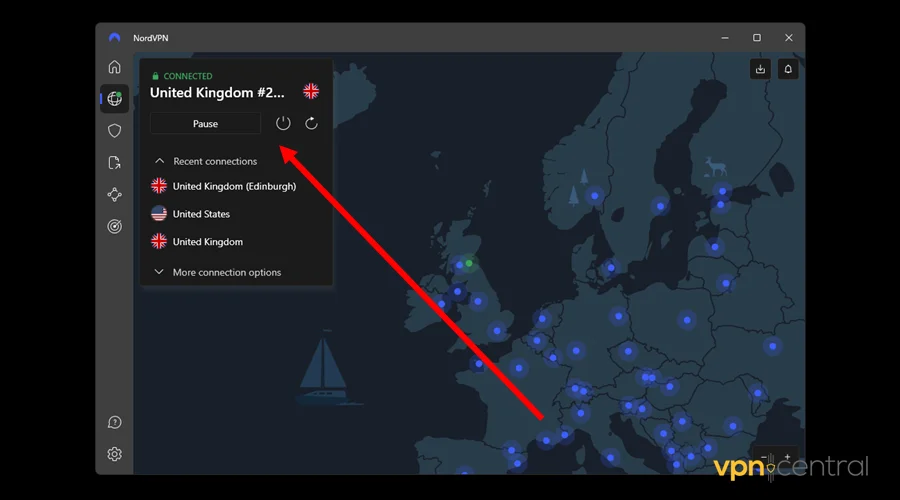This screenshot has height=500, width=900.
Task: Click the reconnect refresh icon
Action: pos(311,123)
